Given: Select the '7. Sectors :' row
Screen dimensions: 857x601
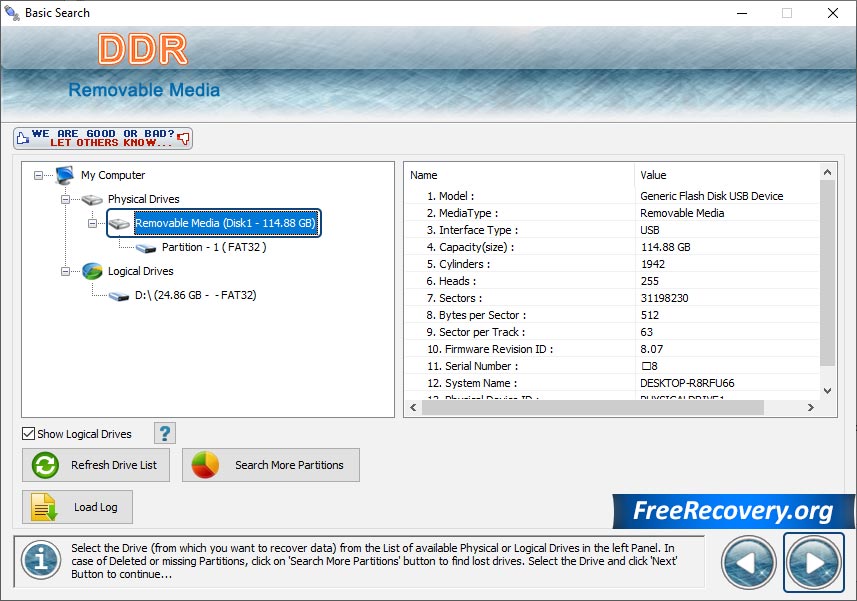Looking at the screenshot, I should pos(612,298).
